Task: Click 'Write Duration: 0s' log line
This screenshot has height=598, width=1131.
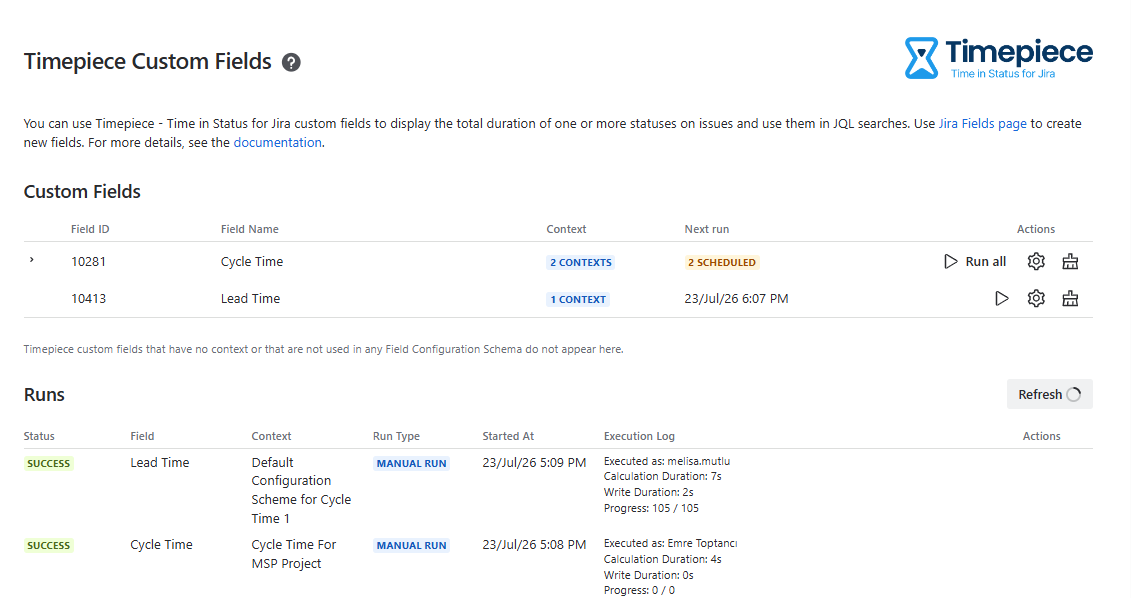Action: click(648, 576)
